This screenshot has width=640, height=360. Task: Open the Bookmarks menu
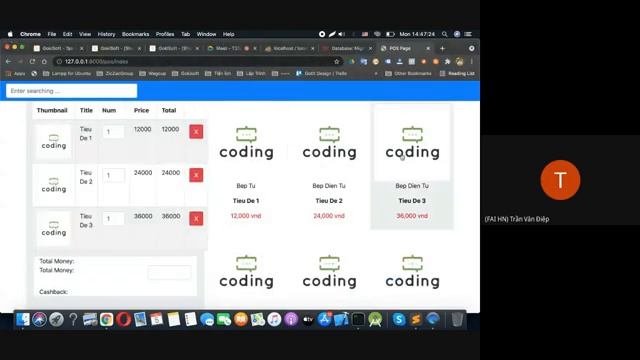136,34
